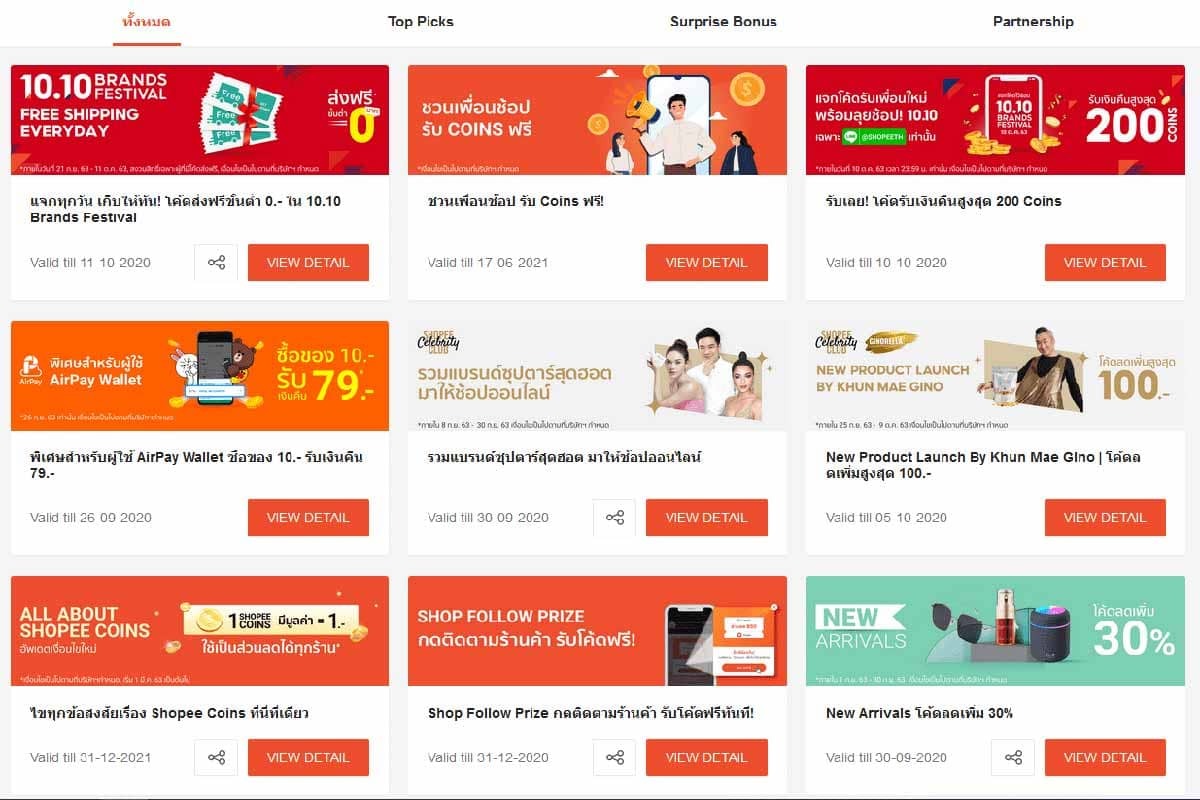Open the Shopee Celebrity Club Khun Mae Gino banner
Image resolution: width=1200 pixels, height=800 pixels.
[995, 376]
